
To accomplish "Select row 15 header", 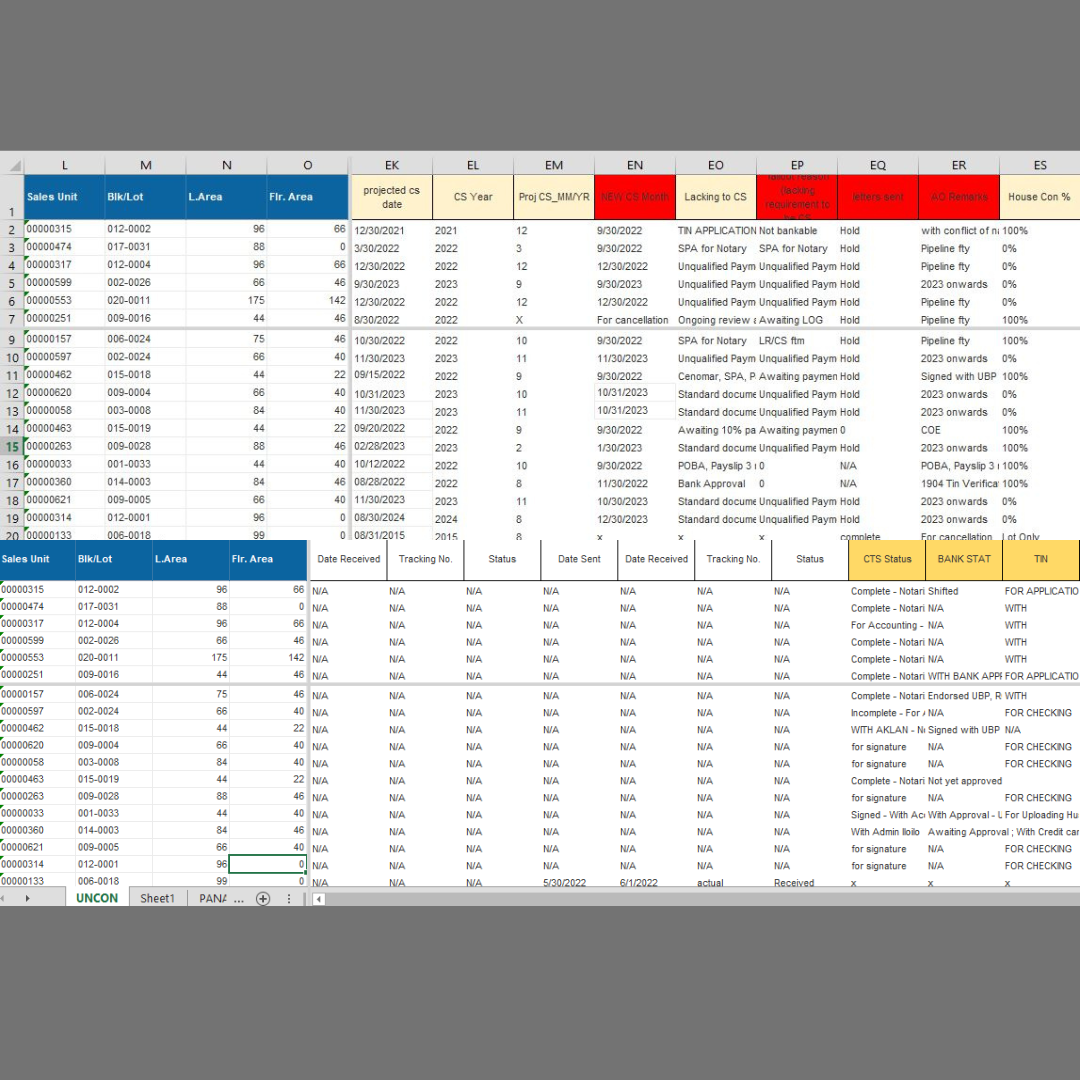I will point(12,446).
